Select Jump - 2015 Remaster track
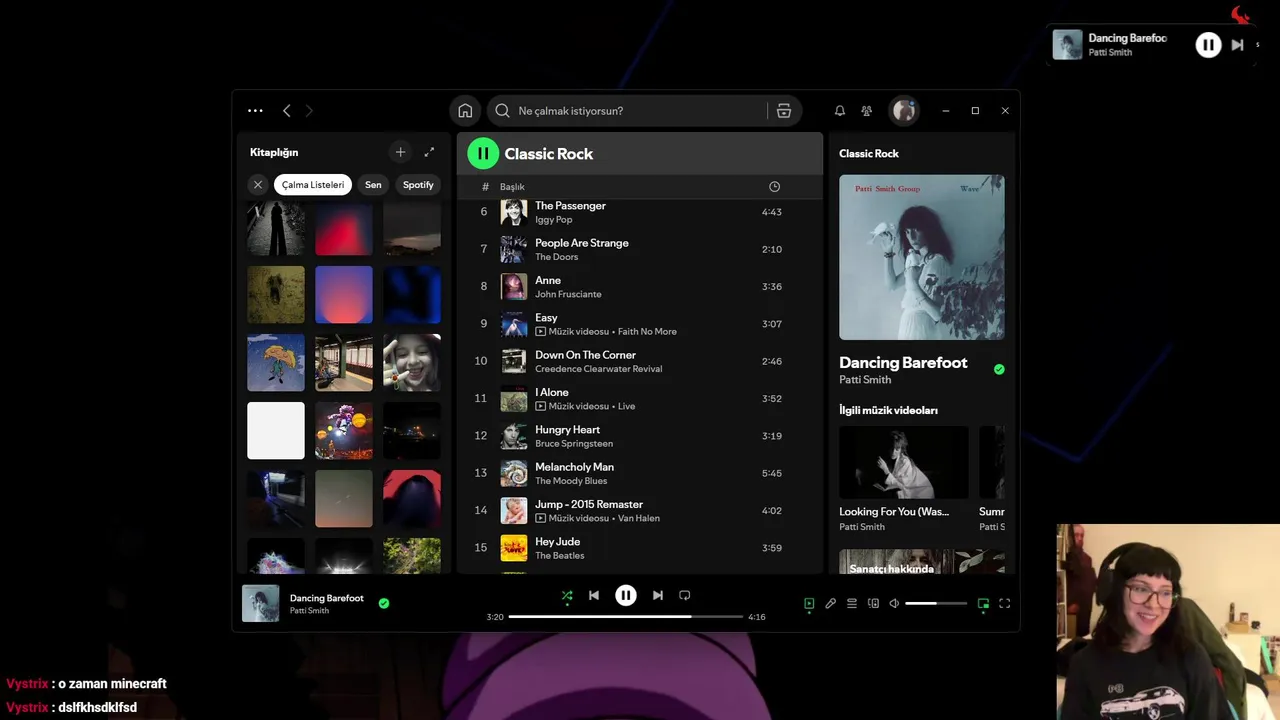 tap(640, 511)
